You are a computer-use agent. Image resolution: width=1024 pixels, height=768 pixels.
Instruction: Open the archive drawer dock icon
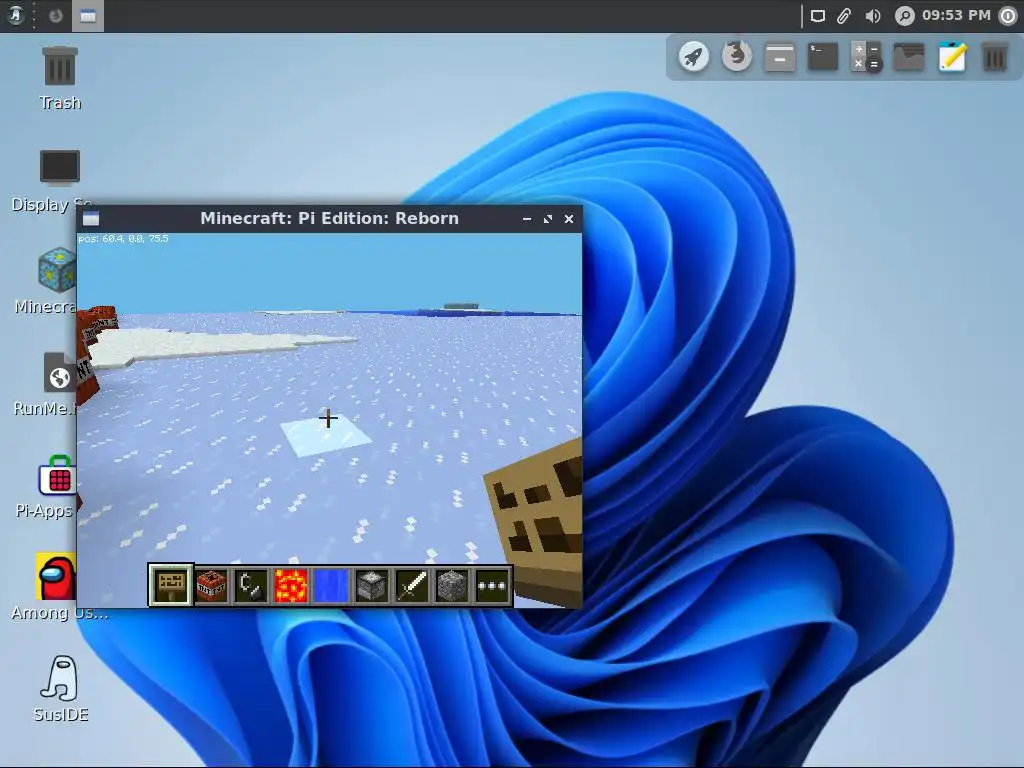tap(780, 56)
